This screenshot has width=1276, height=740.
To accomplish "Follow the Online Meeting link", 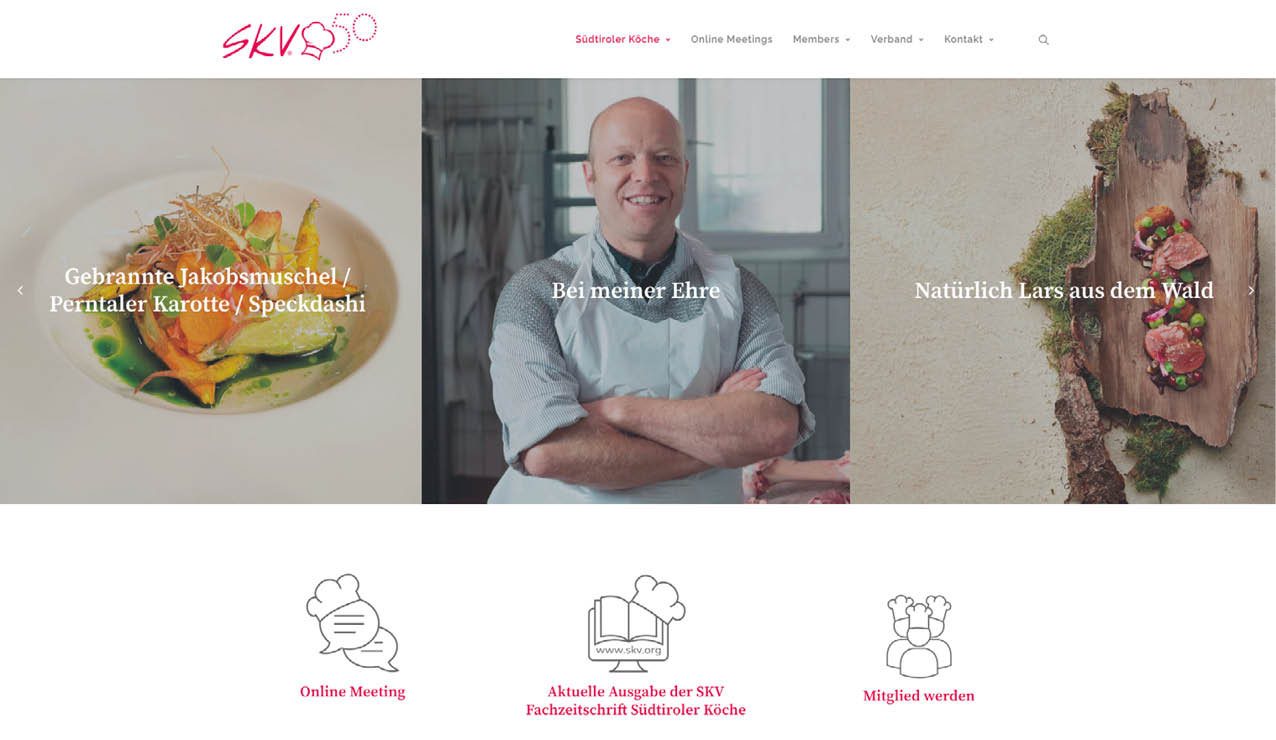I will click(352, 692).
